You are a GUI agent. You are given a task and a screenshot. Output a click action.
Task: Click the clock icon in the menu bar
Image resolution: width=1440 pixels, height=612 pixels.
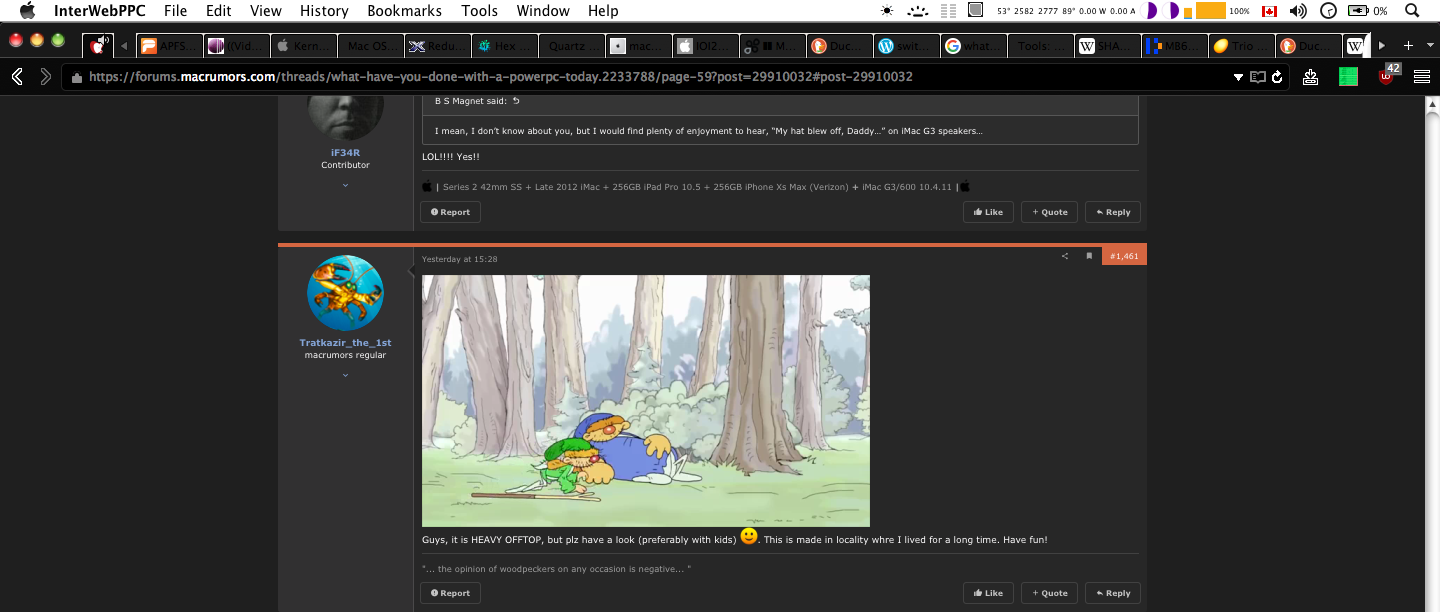click(1329, 11)
